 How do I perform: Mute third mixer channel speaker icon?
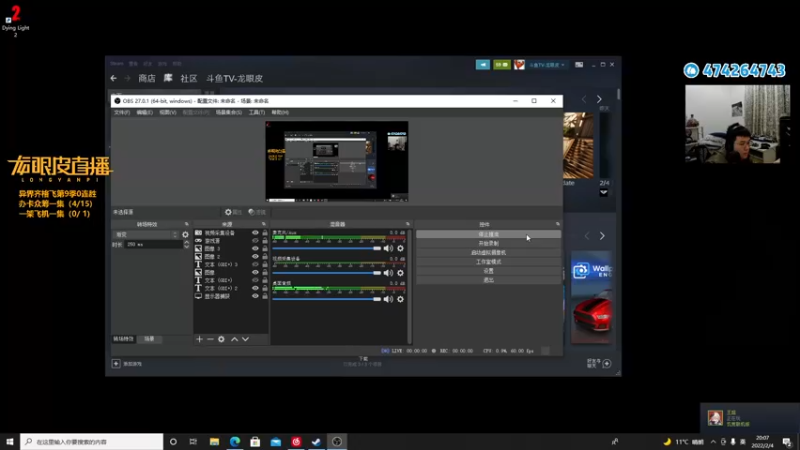click(x=388, y=299)
